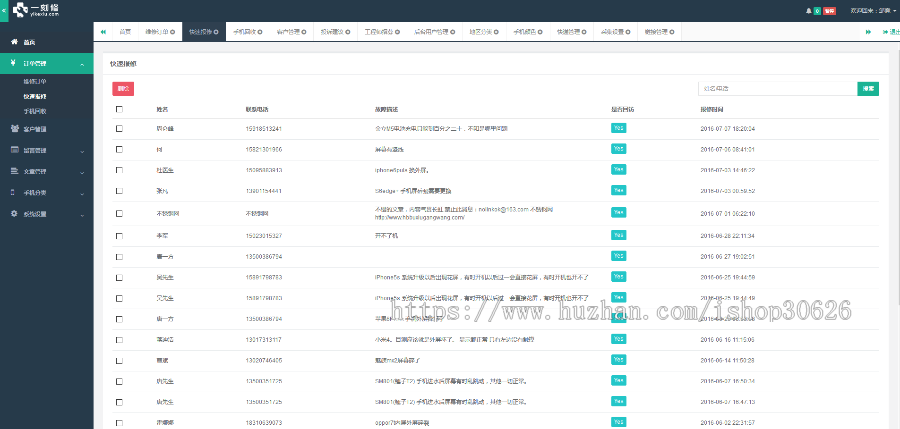Click the 报修时间 column header
Viewport: 900px width, 429px height.
click(712, 109)
